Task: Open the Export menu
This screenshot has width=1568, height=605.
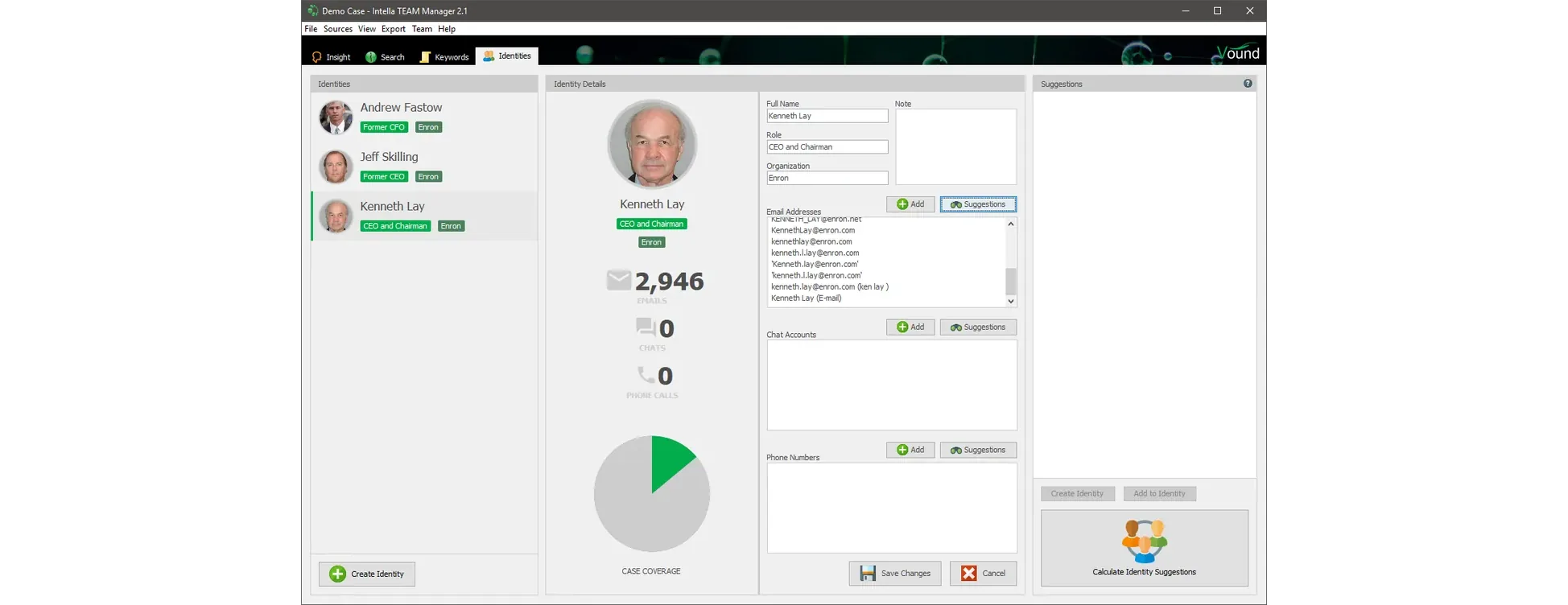Action: point(394,29)
